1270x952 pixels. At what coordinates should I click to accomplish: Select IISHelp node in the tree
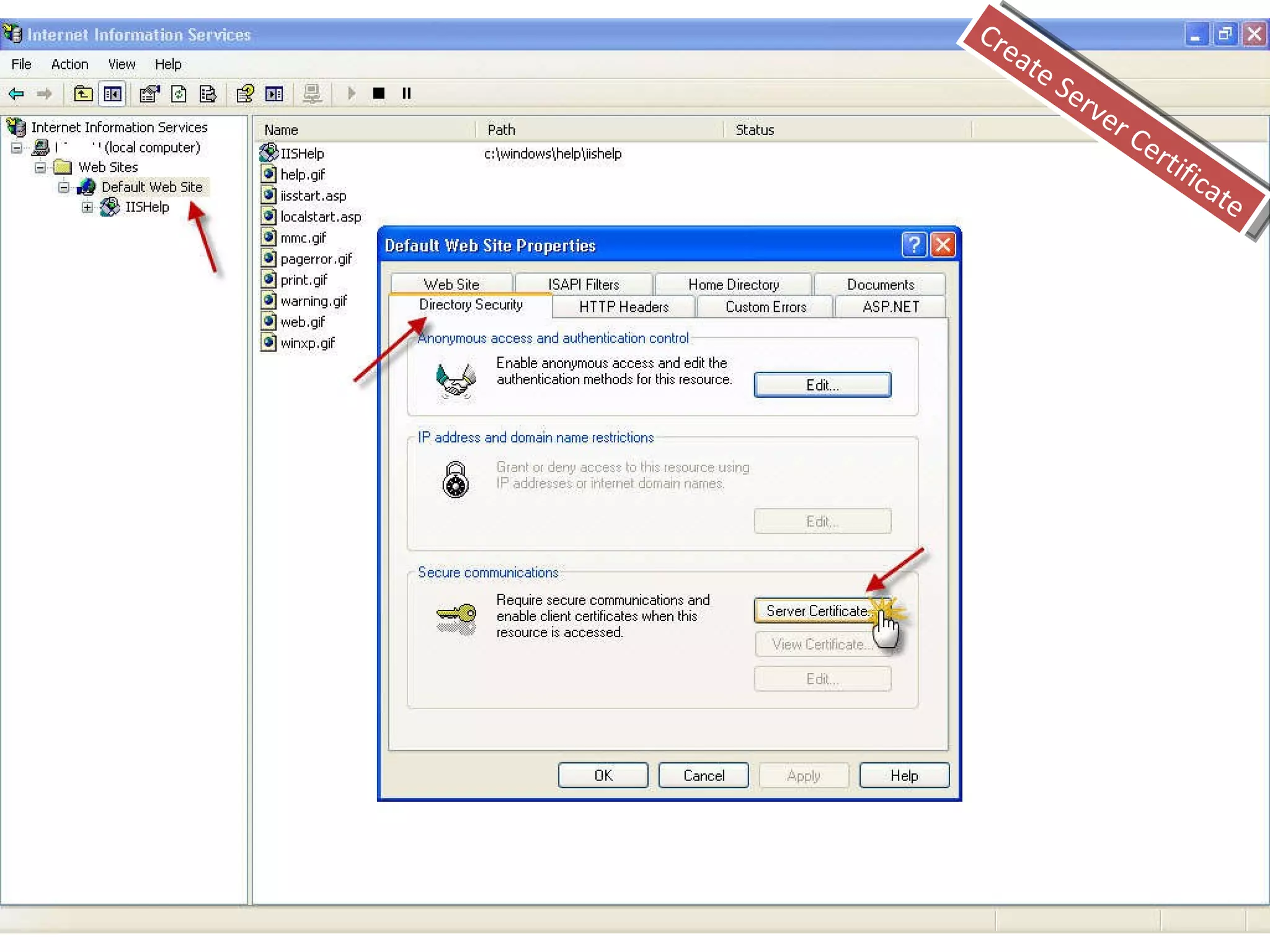tap(147, 207)
